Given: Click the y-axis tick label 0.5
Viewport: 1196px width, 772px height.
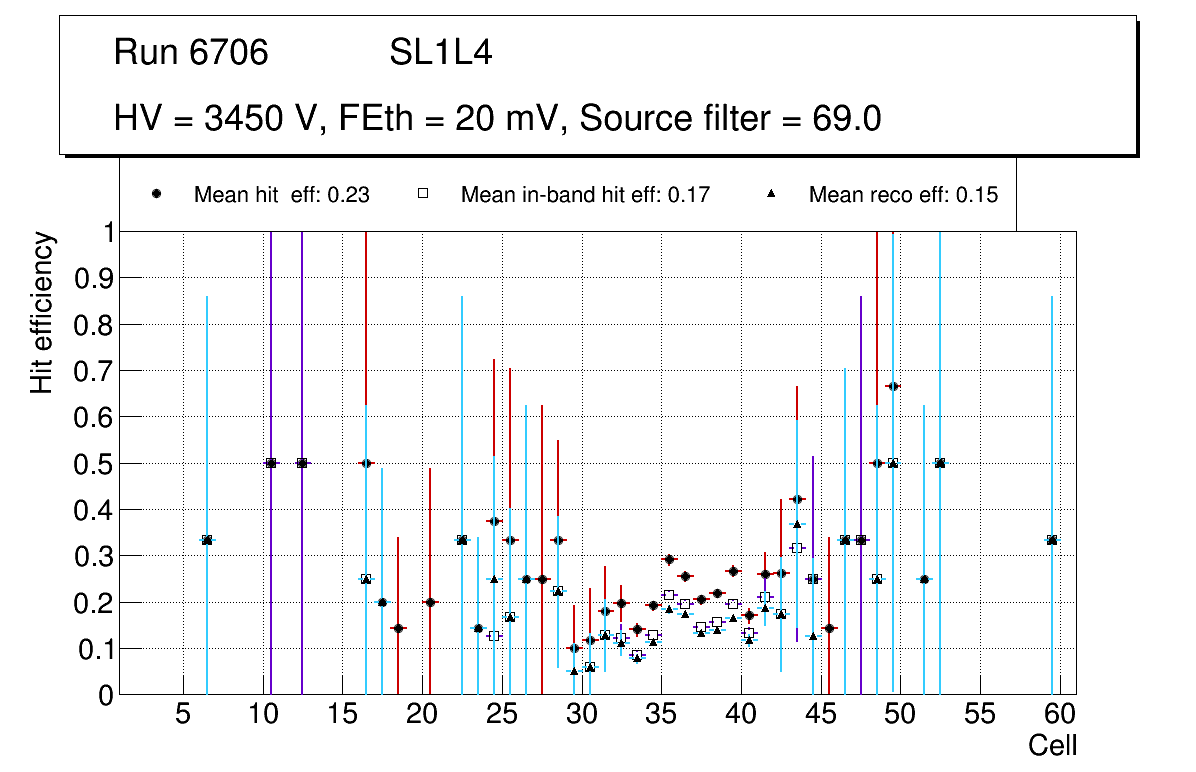Looking at the screenshot, I should coord(95,464).
